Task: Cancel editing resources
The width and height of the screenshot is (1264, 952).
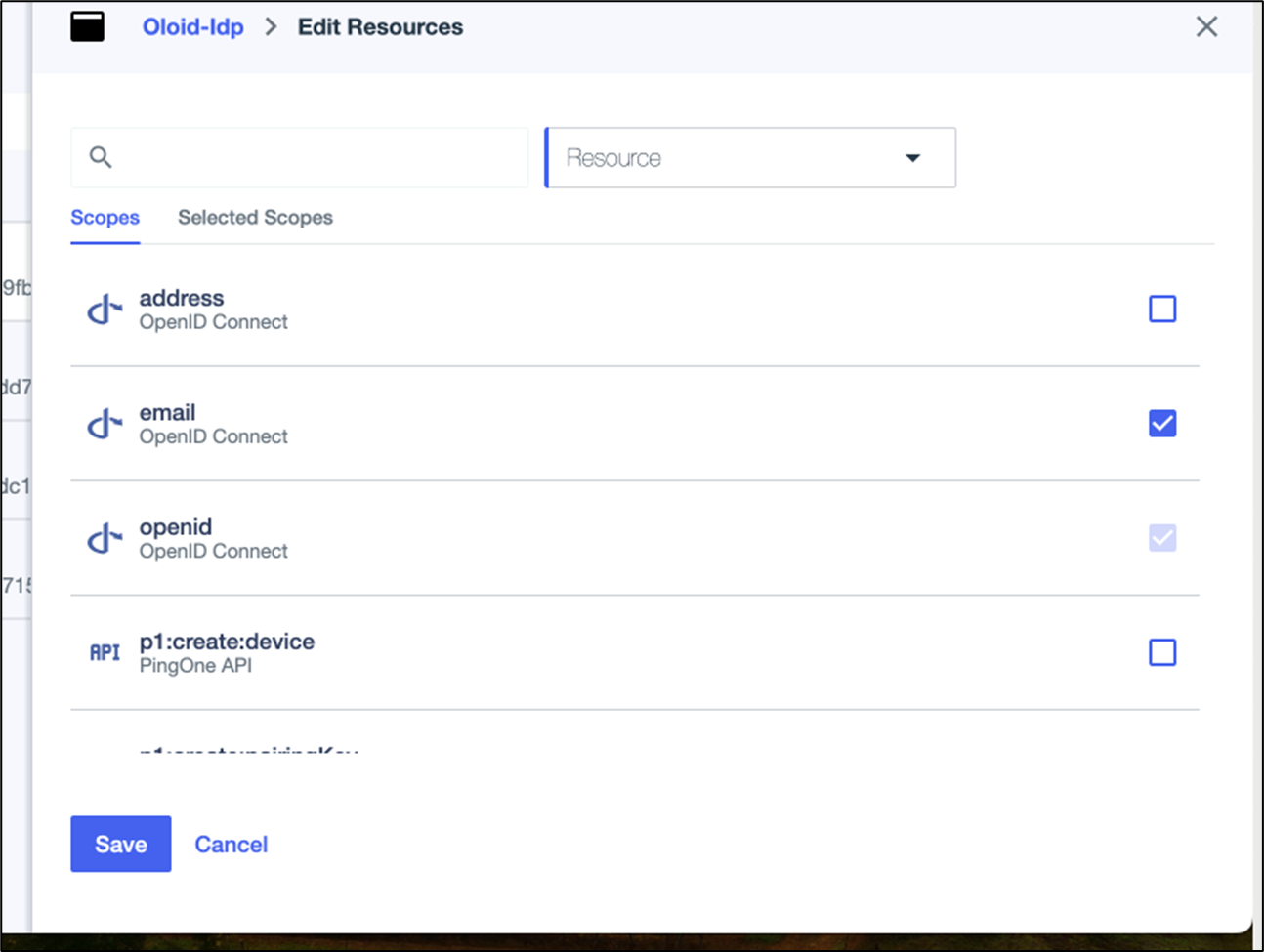Action: (x=232, y=845)
